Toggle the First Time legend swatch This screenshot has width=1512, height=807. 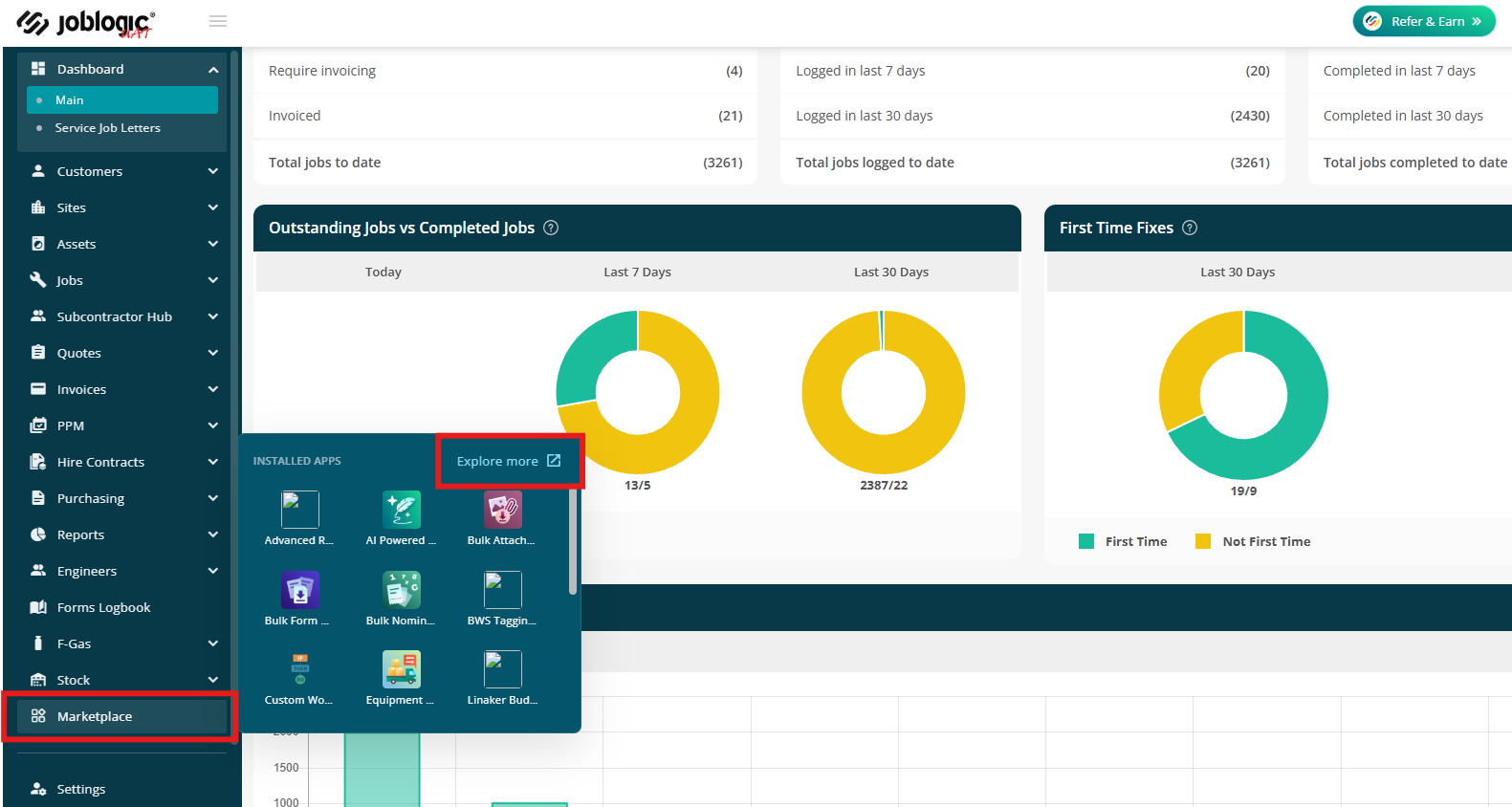point(1086,541)
